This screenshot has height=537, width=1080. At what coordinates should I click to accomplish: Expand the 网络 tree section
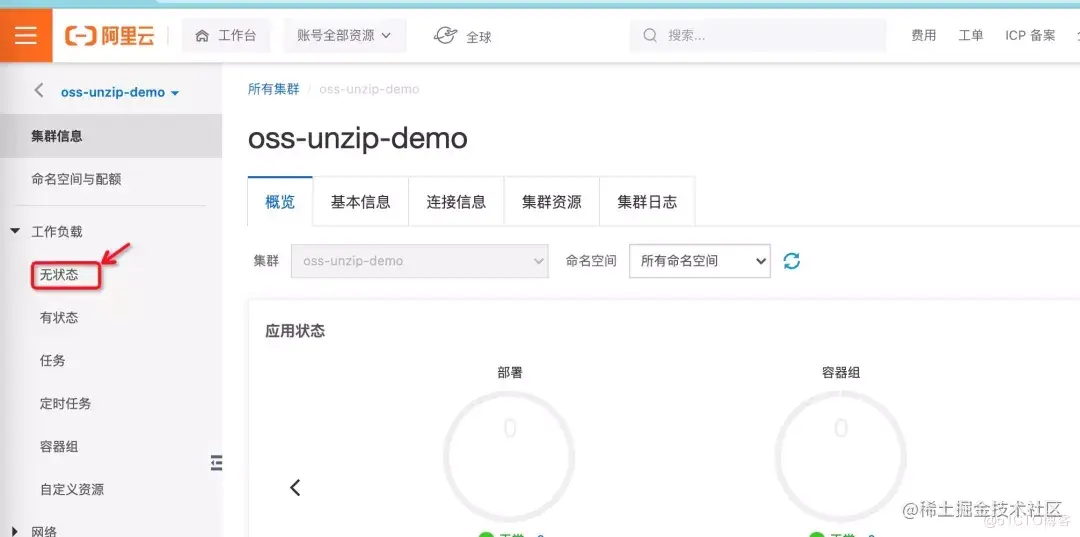click(15, 531)
